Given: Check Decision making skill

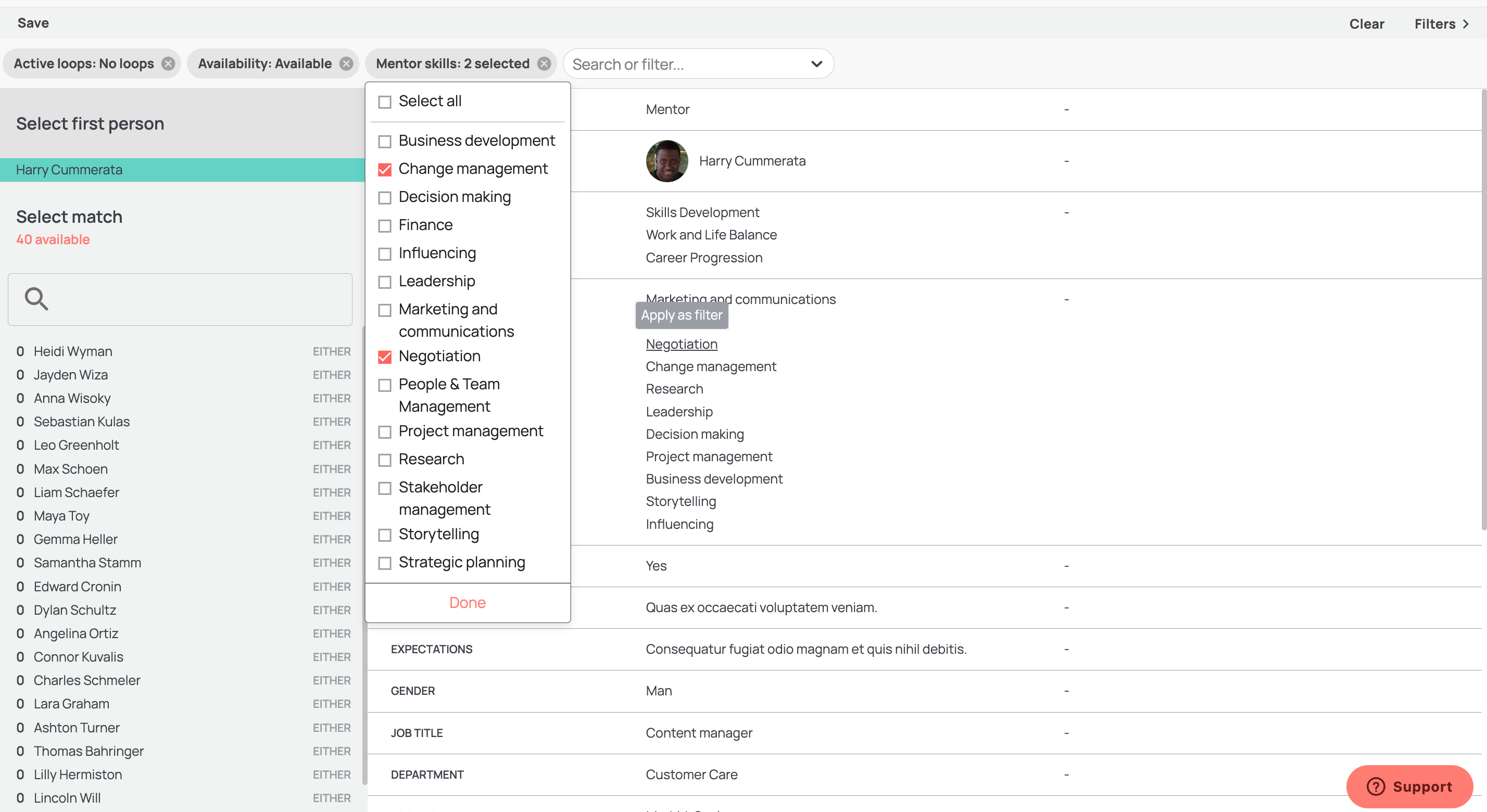Looking at the screenshot, I should tap(384, 198).
